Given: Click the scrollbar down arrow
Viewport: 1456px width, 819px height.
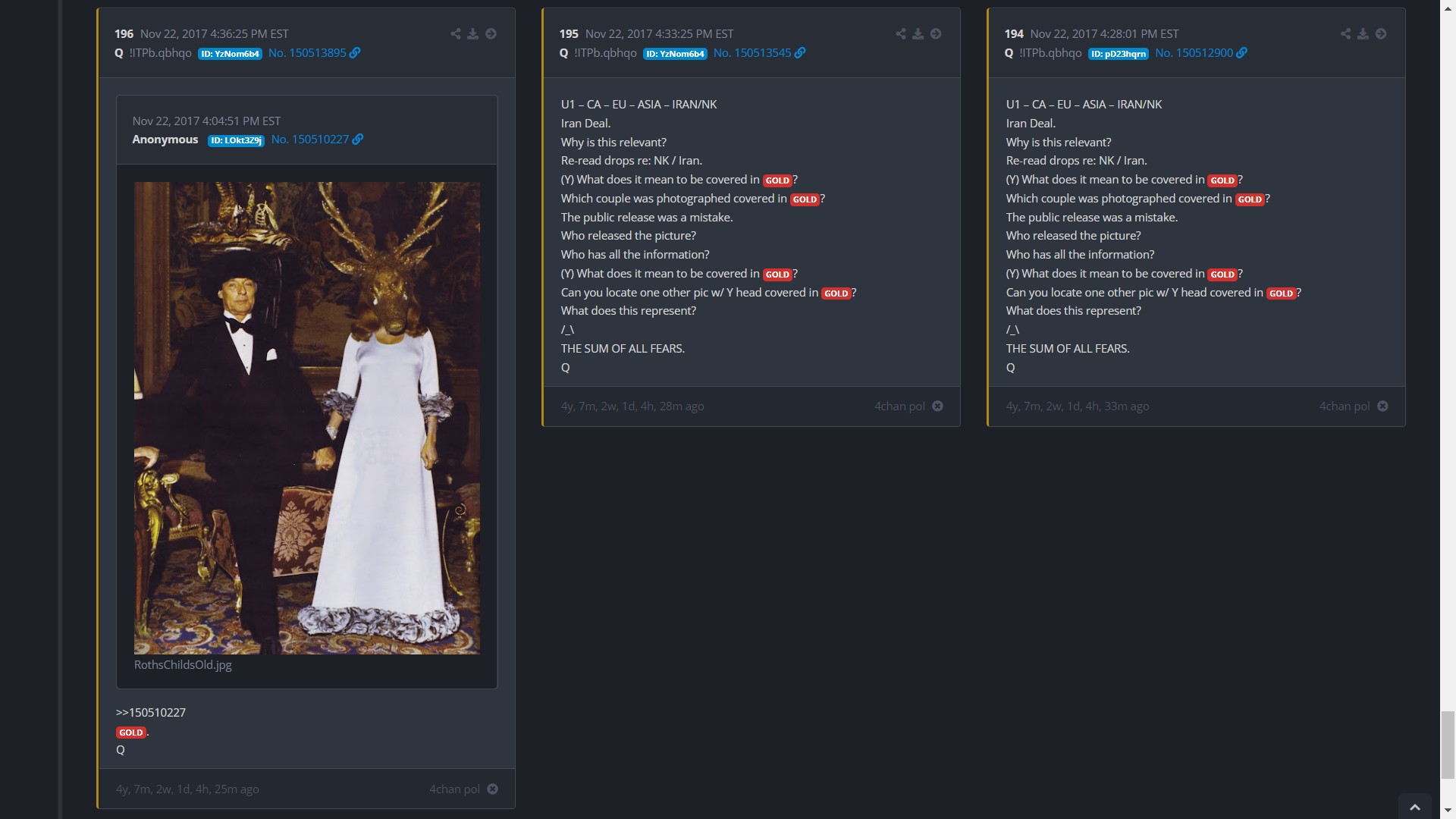Looking at the screenshot, I should click(x=1448, y=811).
